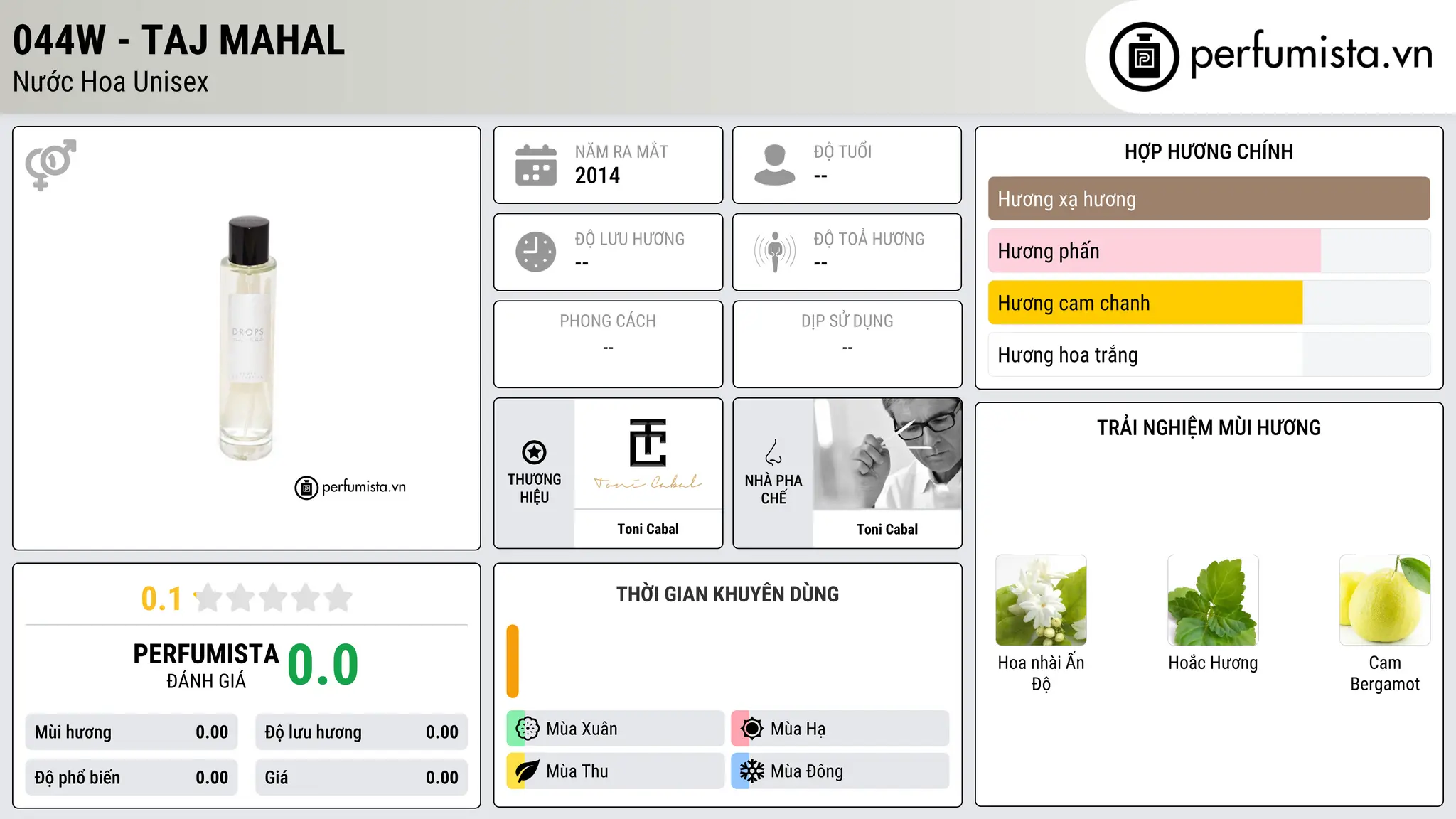Image resolution: width=1456 pixels, height=819 pixels.
Task: Click the THƯƠNG HIỆU label
Action: [534, 488]
